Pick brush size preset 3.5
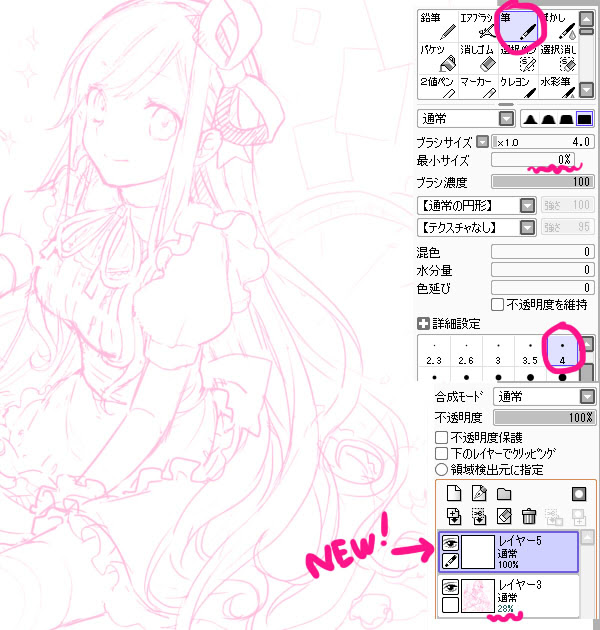This screenshot has width=600, height=630. 530,353
